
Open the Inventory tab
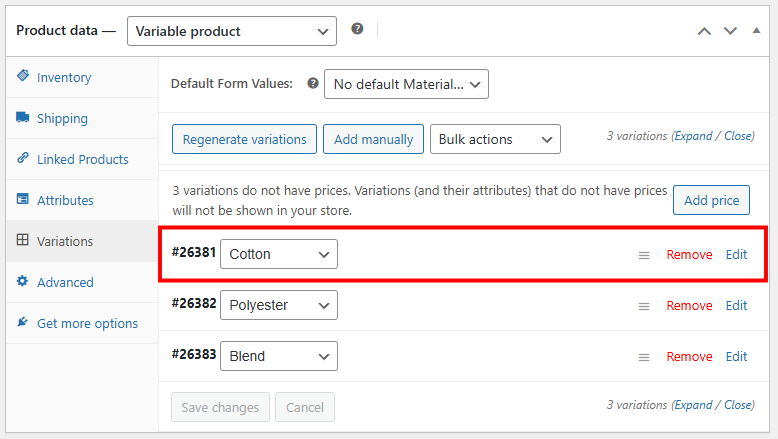[x=82, y=77]
